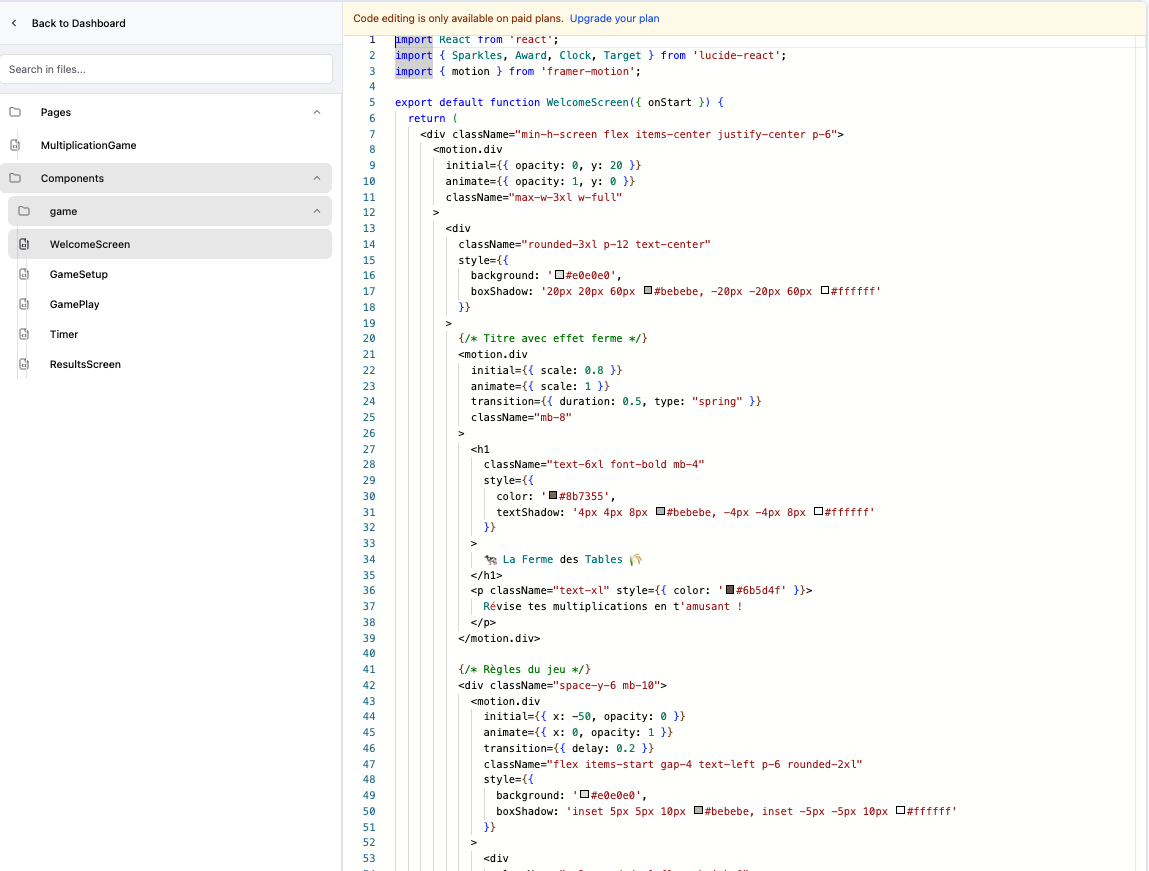Click the Upgrade your plan link

pyautogui.click(x=614, y=19)
